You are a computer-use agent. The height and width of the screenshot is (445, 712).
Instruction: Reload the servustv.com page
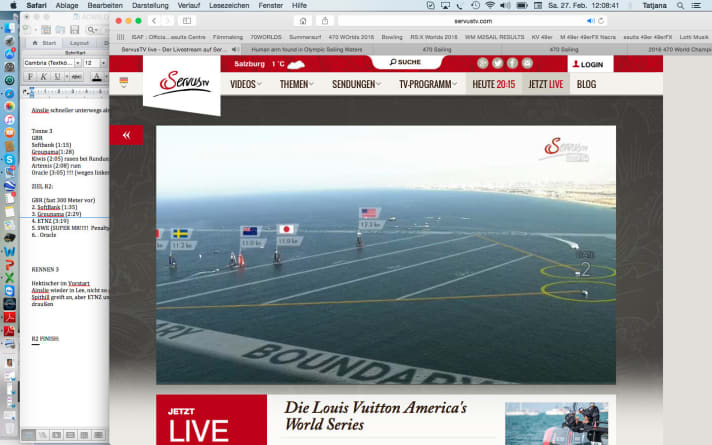[601, 21]
